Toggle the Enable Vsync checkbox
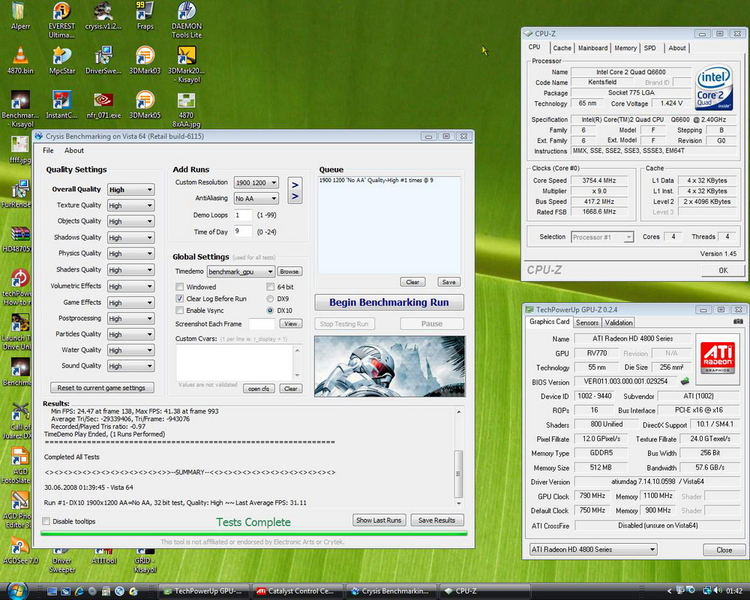This screenshot has width=750, height=600. [x=180, y=310]
